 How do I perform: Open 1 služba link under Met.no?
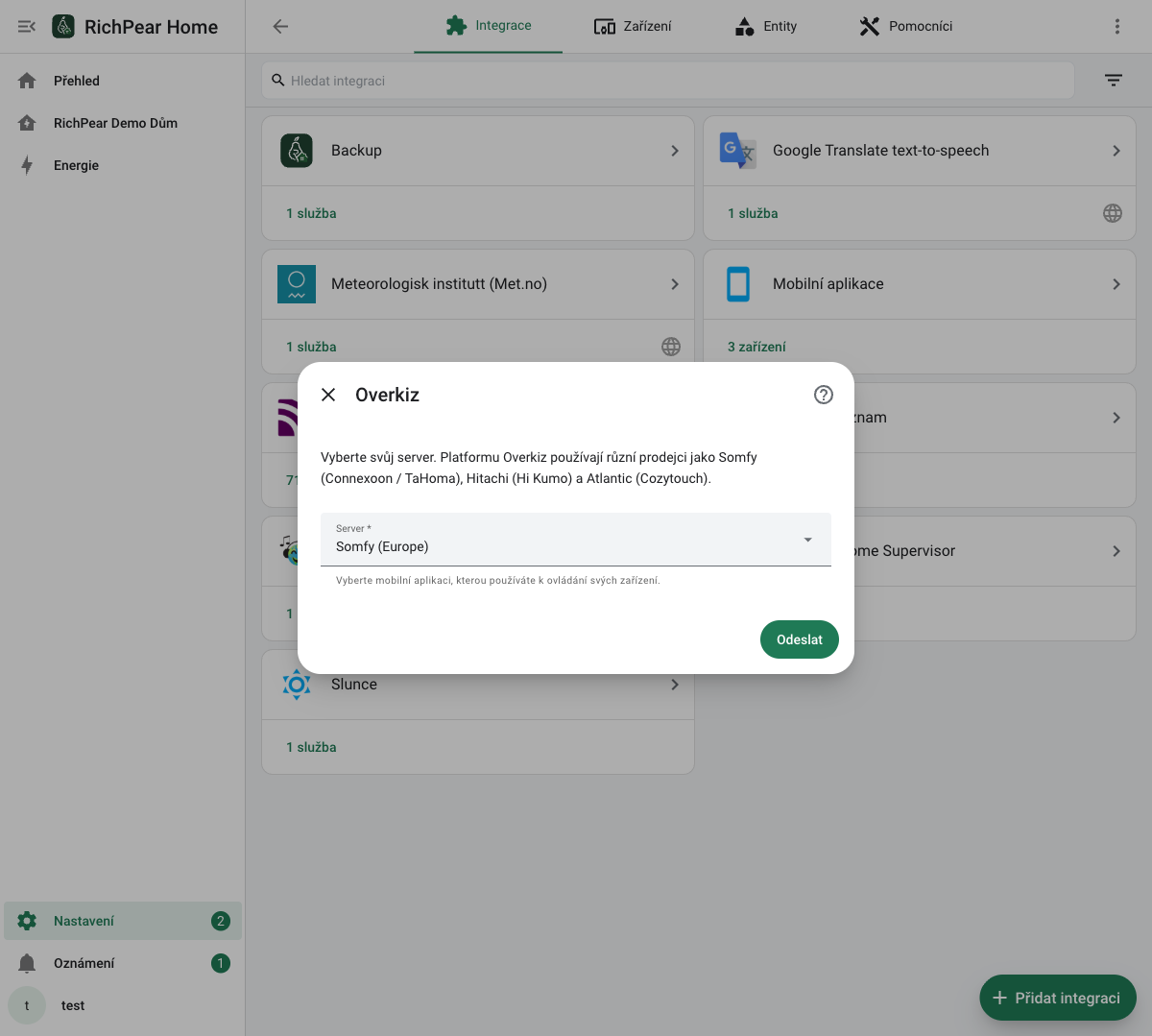(311, 347)
